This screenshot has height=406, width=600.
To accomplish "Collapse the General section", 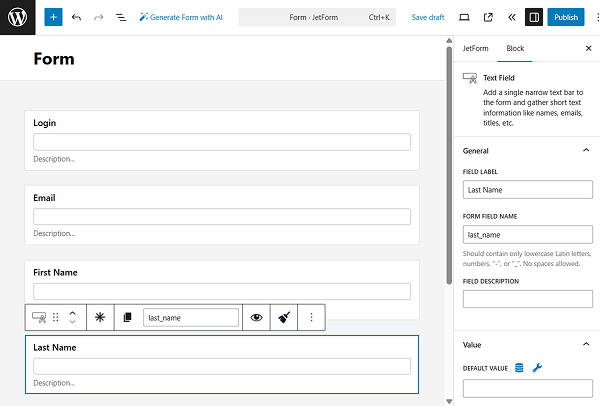I will (585, 150).
